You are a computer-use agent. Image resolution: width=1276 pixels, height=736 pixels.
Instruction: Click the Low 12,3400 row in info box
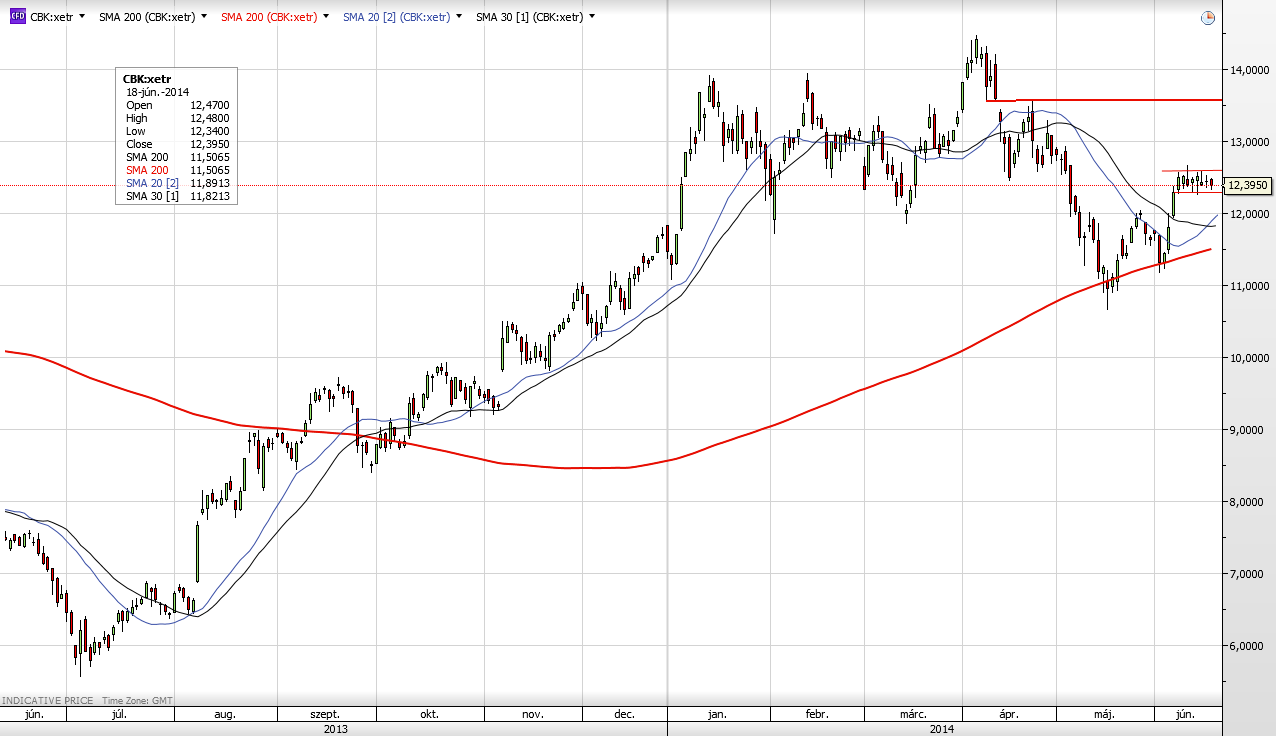[x=178, y=131]
